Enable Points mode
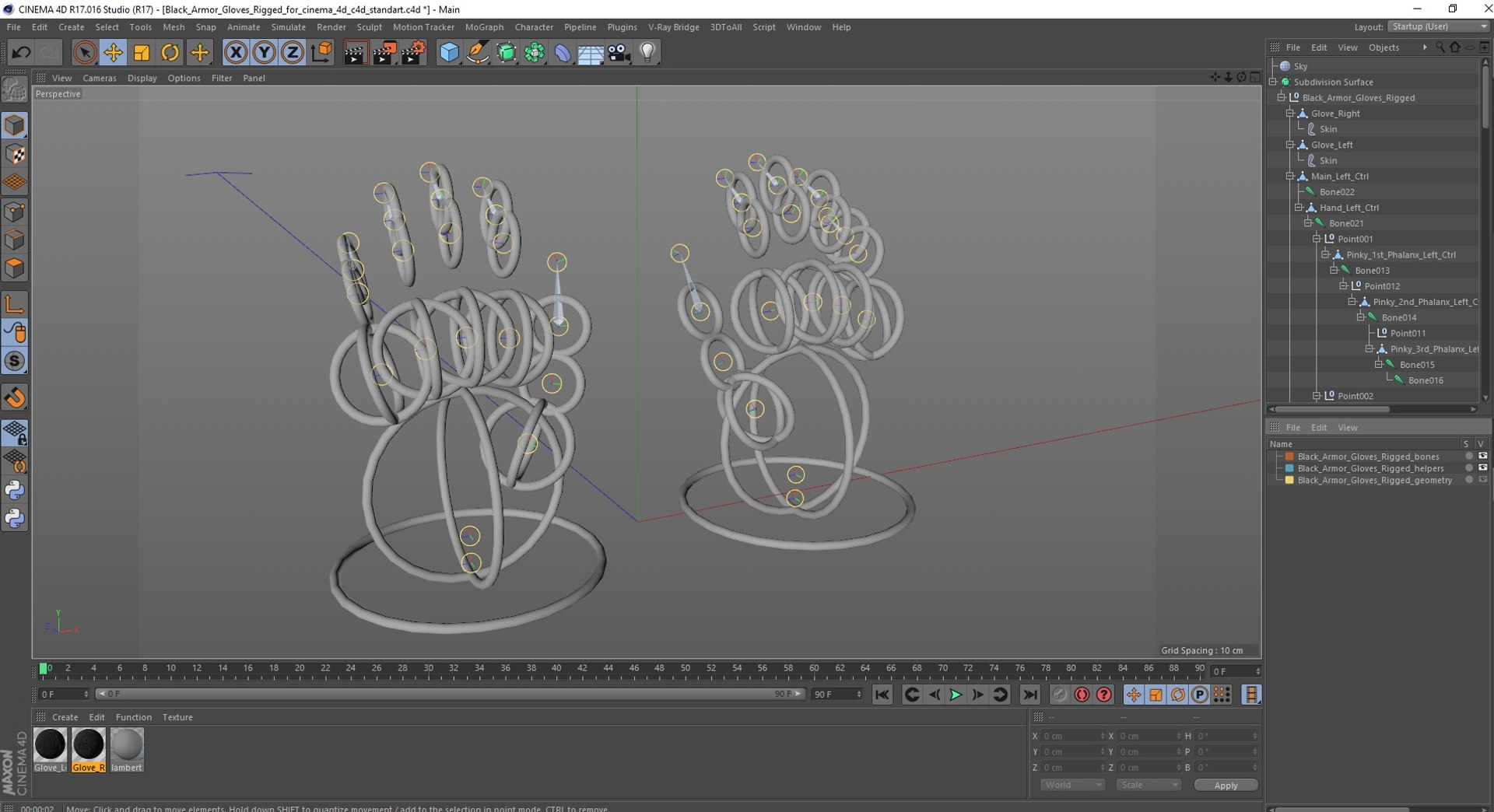Image resolution: width=1494 pixels, height=812 pixels. coord(15,212)
